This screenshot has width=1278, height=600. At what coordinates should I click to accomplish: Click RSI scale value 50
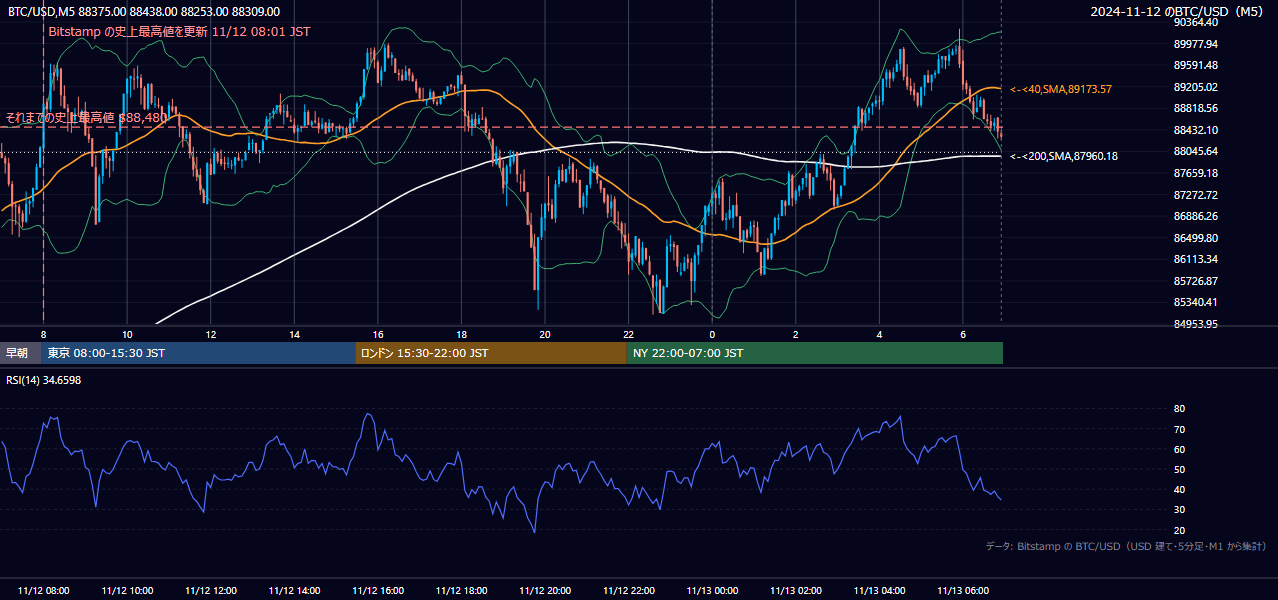click(1179, 469)
